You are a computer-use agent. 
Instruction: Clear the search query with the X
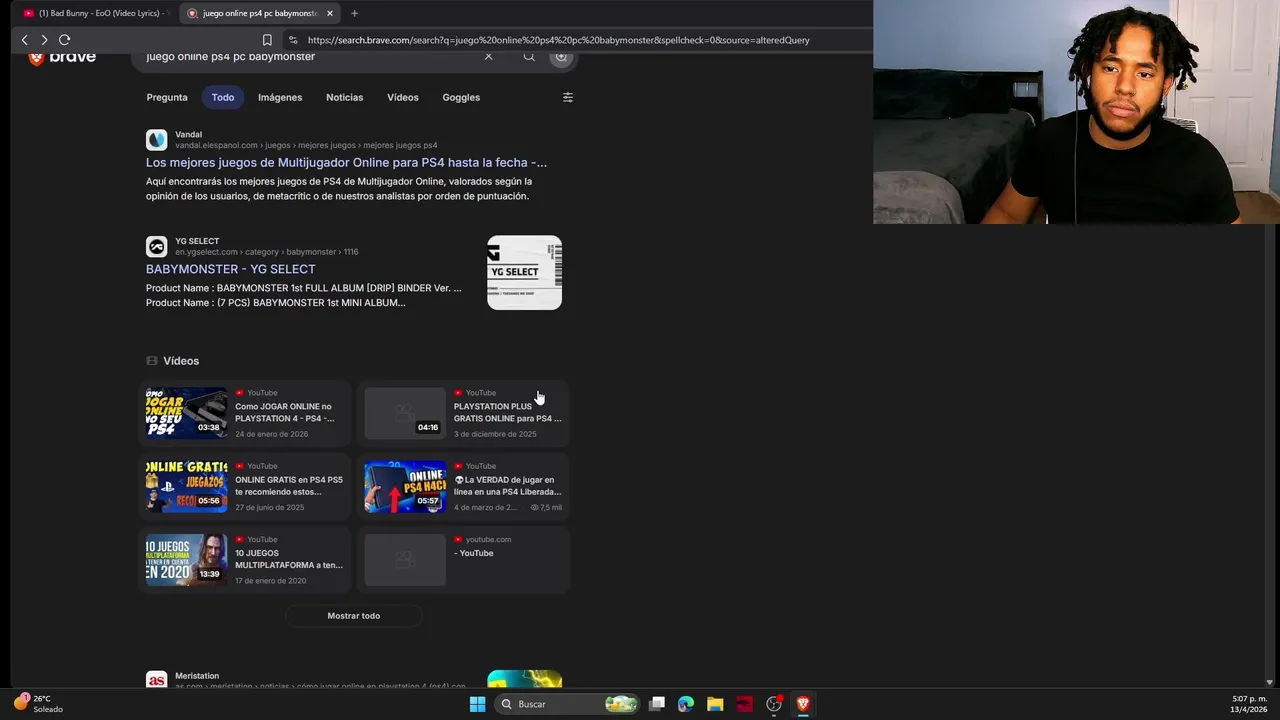click(x=488, y=56)
